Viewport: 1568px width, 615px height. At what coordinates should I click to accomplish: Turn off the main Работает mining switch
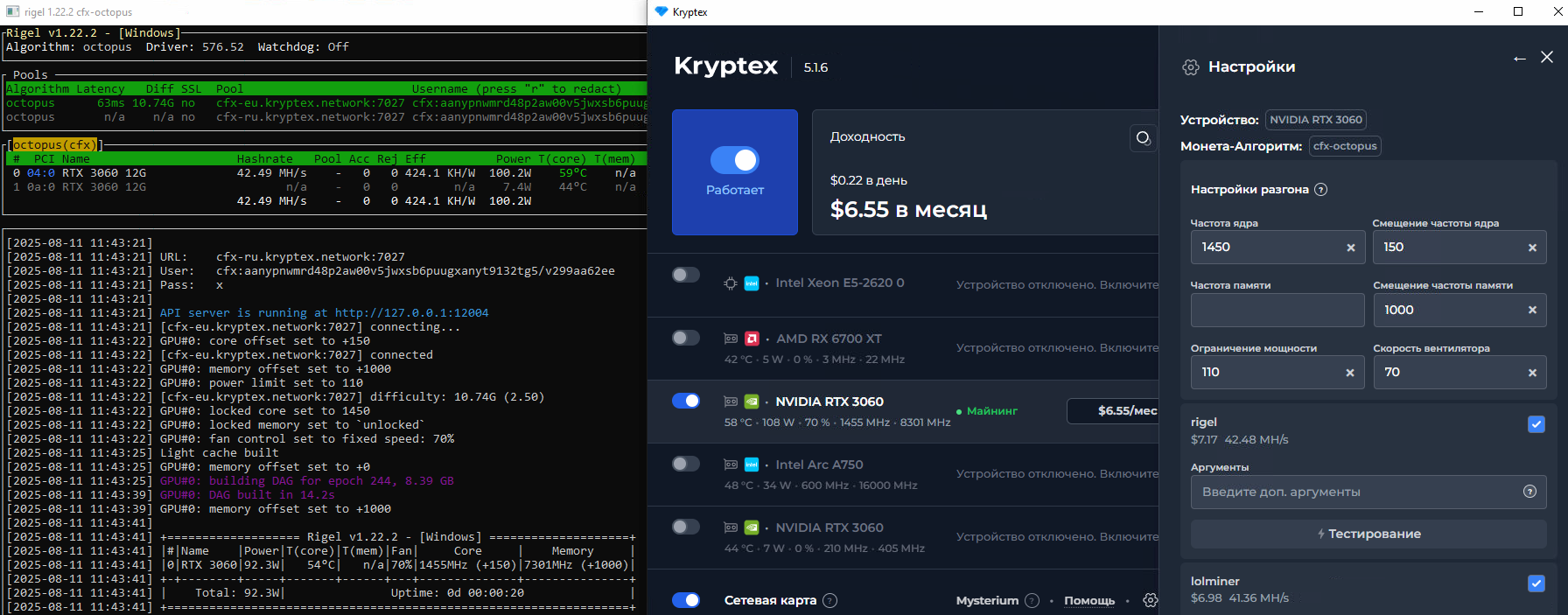(x=735, y=160)
